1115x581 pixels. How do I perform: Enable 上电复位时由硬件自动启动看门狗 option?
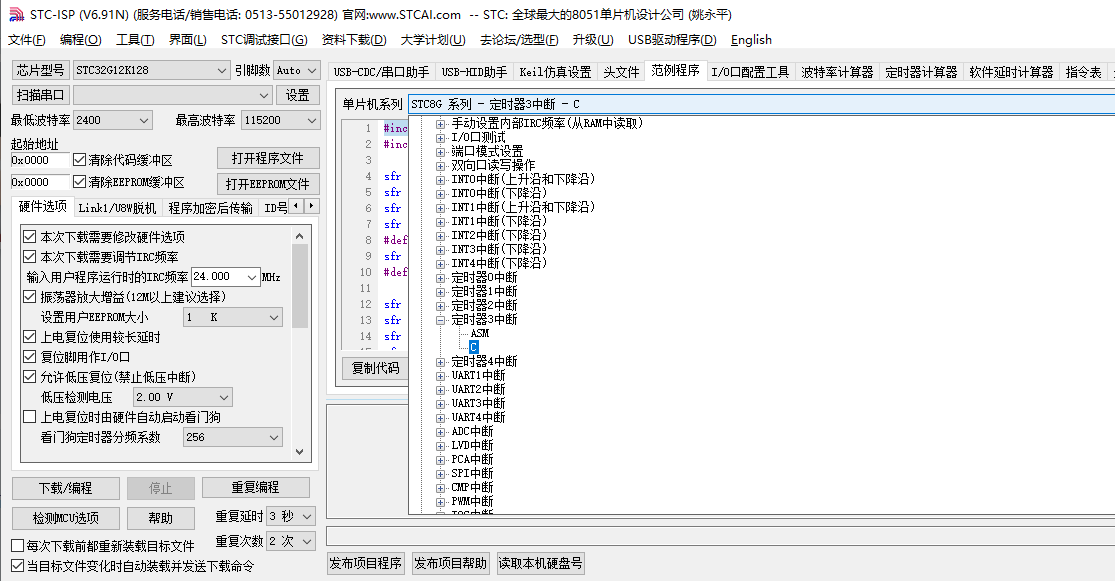point(30,417)
